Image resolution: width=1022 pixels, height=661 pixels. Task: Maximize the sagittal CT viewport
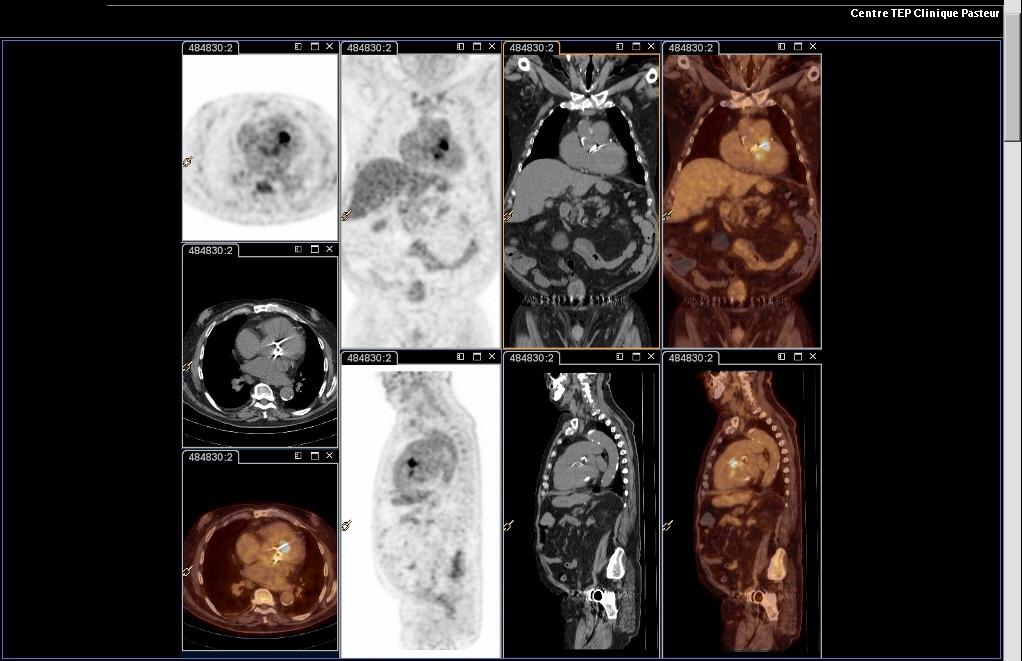tap(636, 357)
